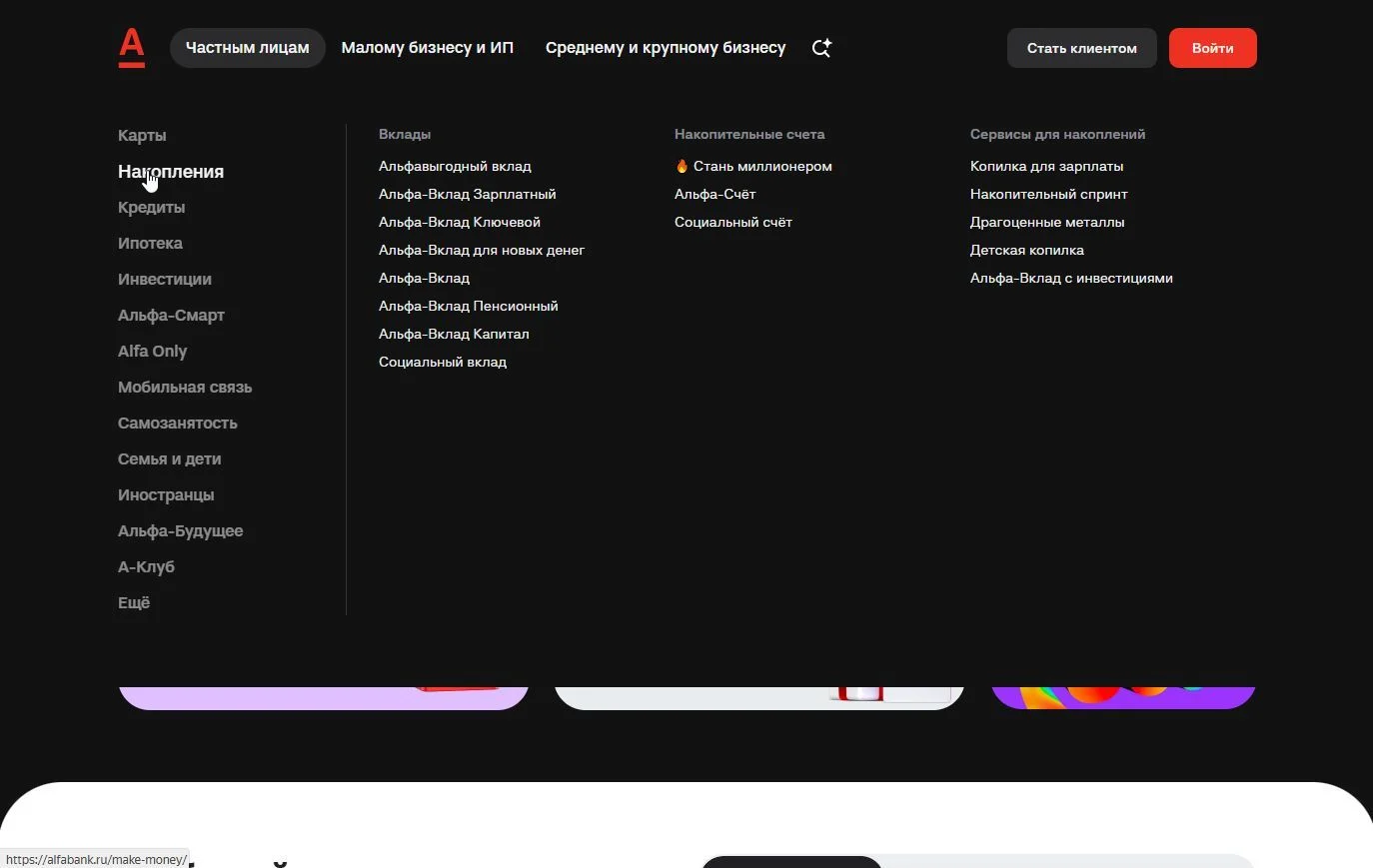This screenshot has height=868, width=1373.
Task: Click the Копилка для зарплаты link
Action: pos(1047,166)
